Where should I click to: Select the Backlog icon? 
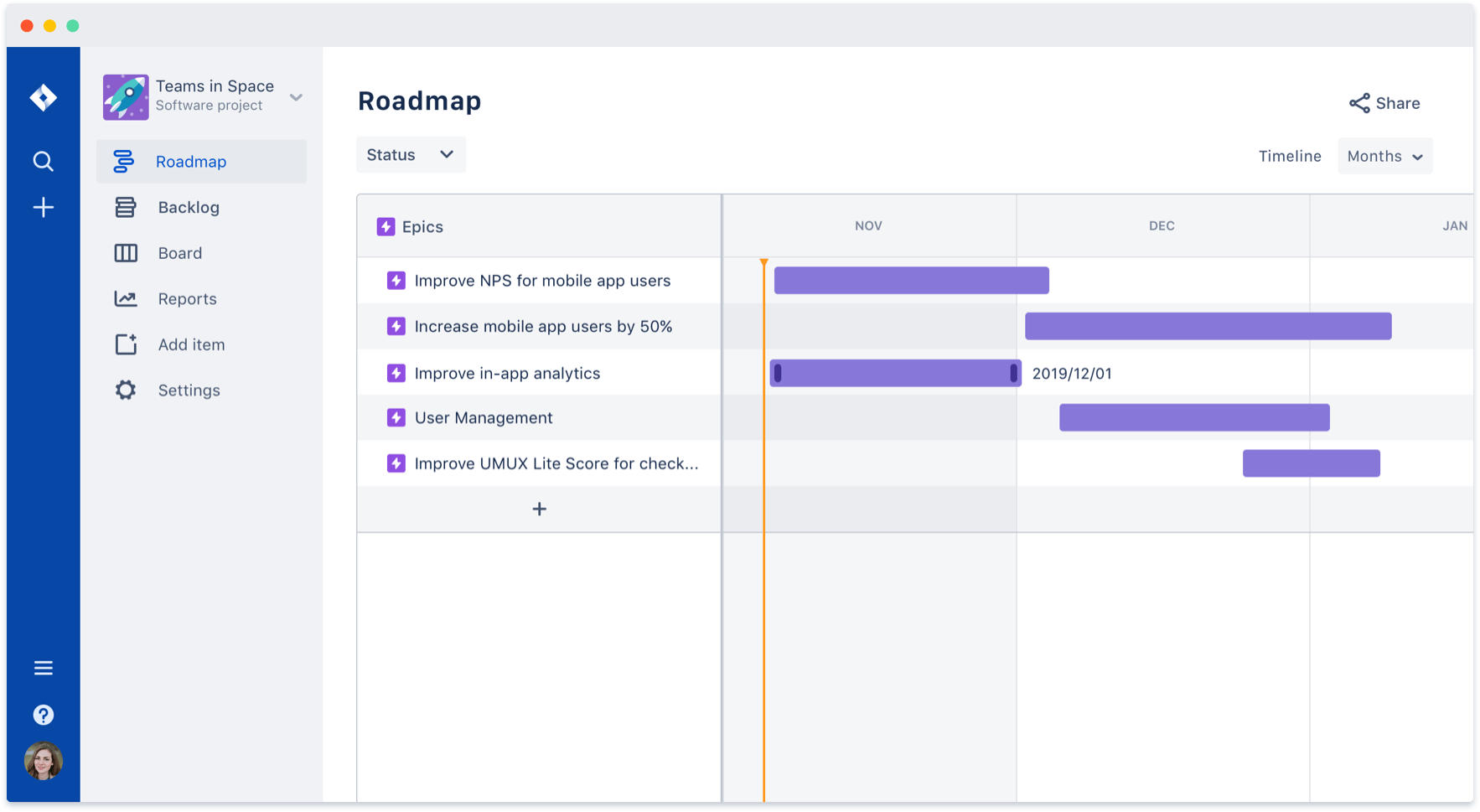[125, 207]
